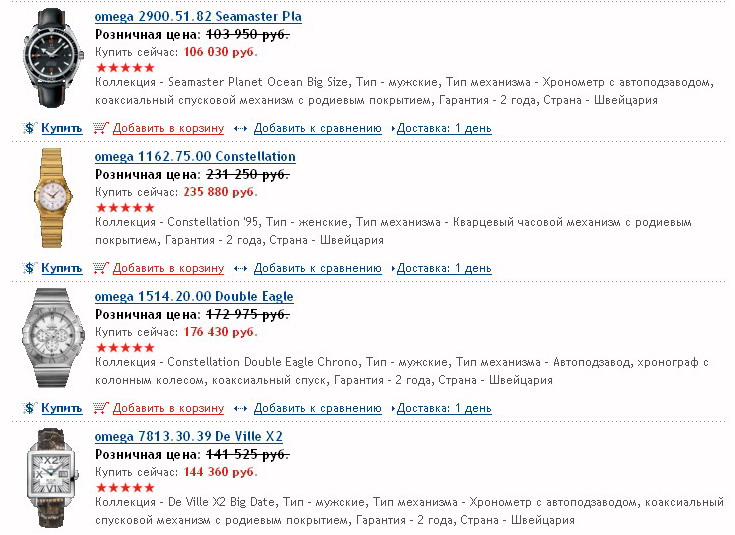Viewport: 735px width, 535px height.
Task: Click Добавить к сравнению for Double Eagle
Action: tap(317, 408)
